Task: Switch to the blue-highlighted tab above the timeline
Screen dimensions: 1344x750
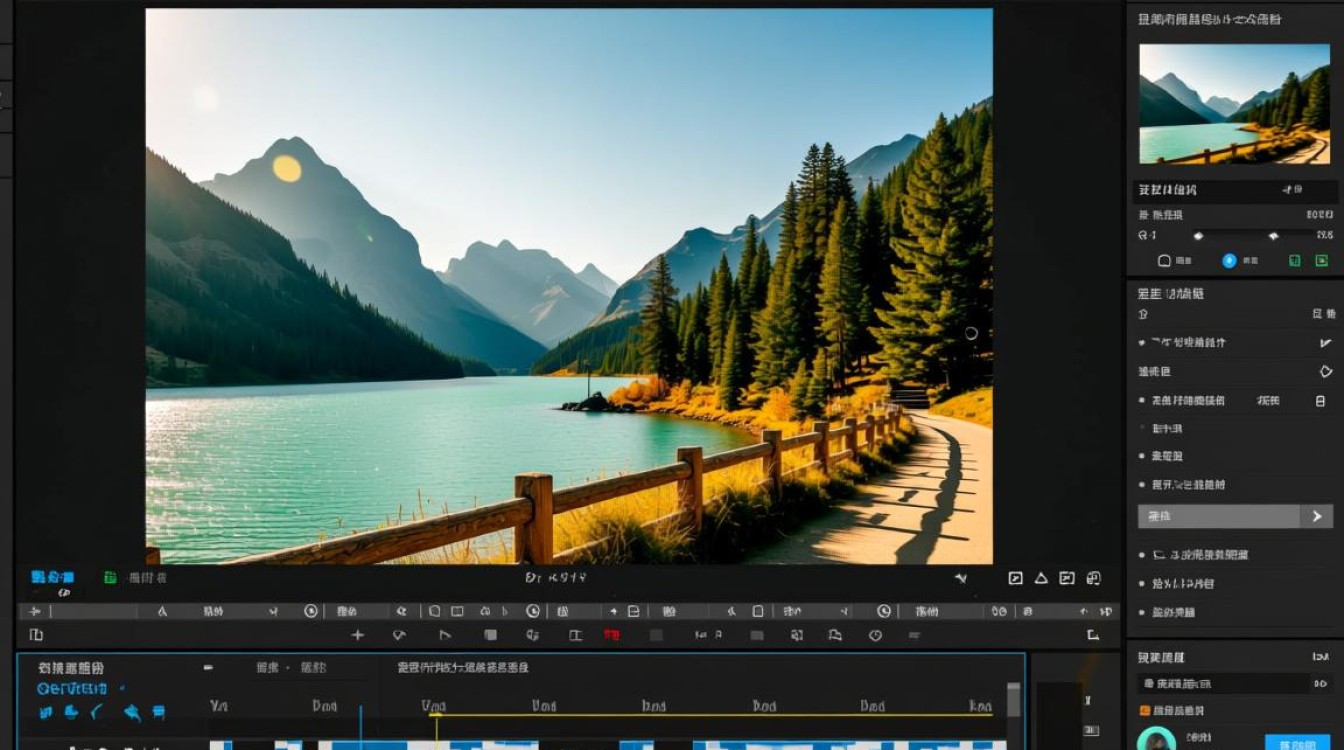Action: (x=52, y=578)
